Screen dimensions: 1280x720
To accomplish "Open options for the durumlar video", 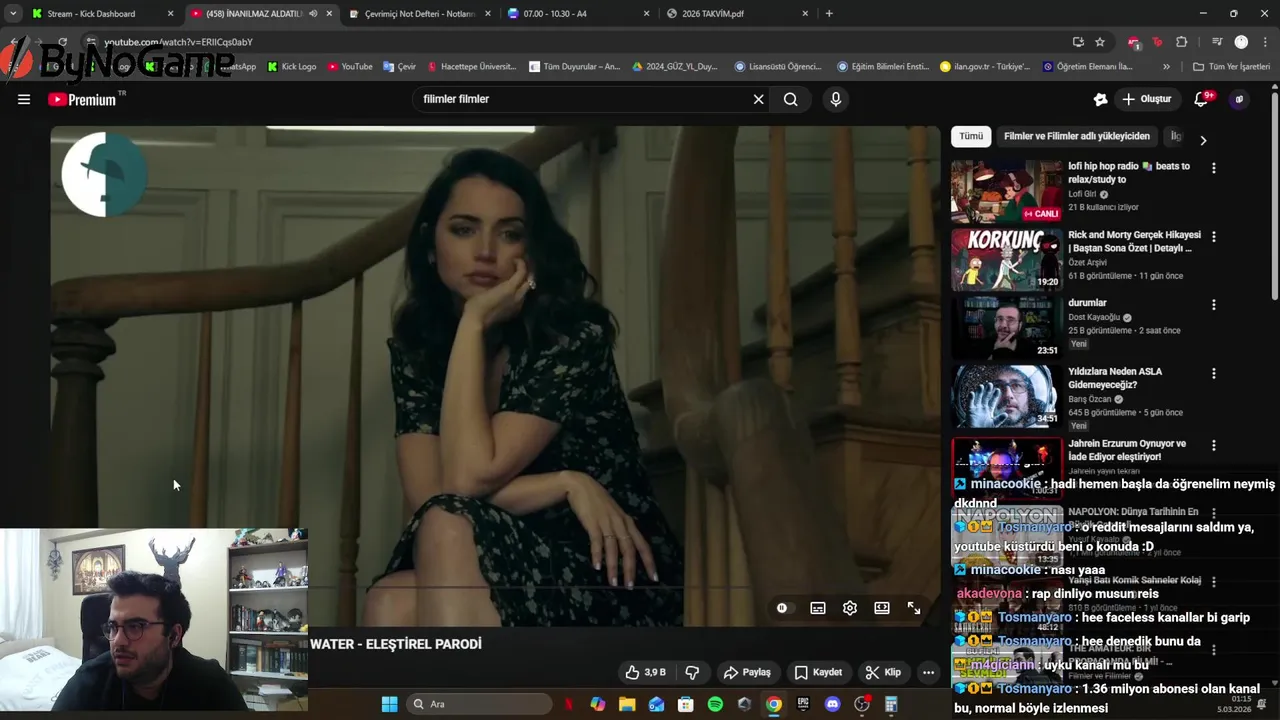I will tap(1214, 305).
